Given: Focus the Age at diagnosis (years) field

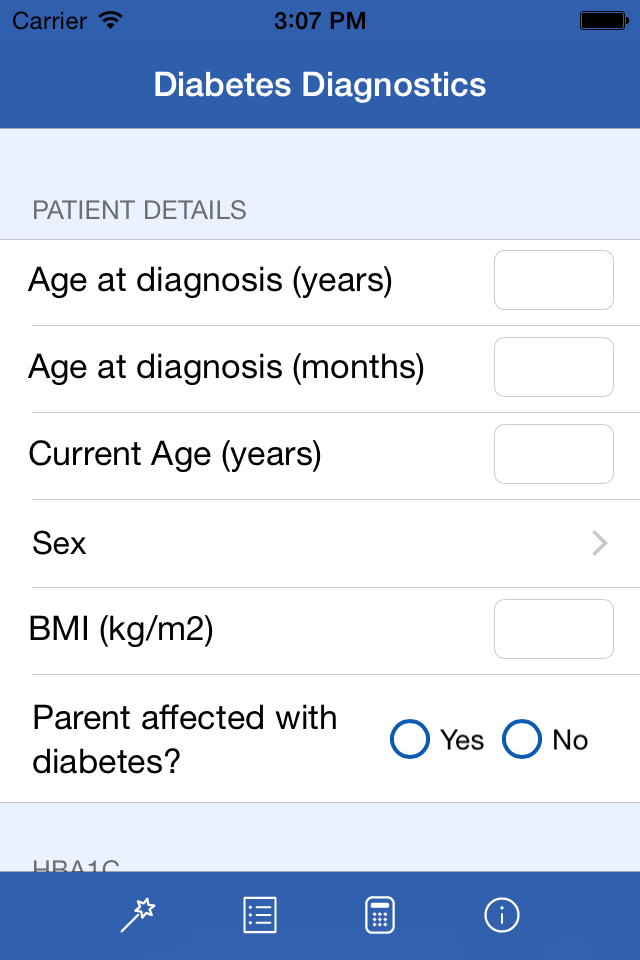Looking at the screenshot, I should point(554,280).
